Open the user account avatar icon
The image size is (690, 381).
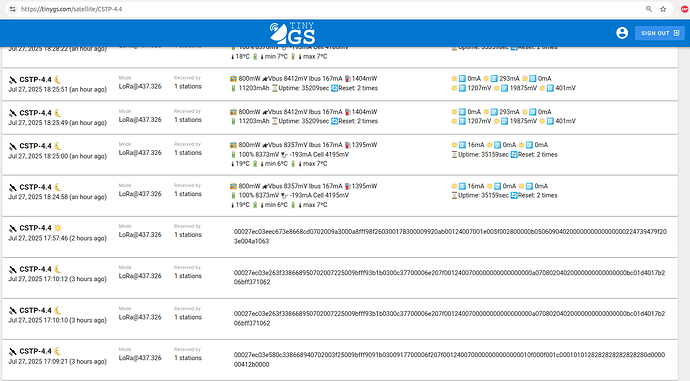[622, 33]
